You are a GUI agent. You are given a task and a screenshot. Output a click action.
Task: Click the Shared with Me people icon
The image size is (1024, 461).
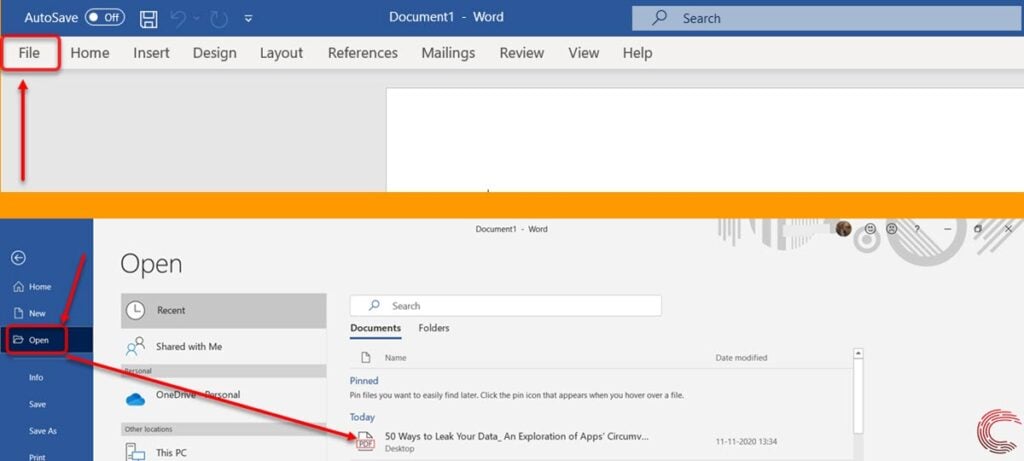(x=135, y=346)
